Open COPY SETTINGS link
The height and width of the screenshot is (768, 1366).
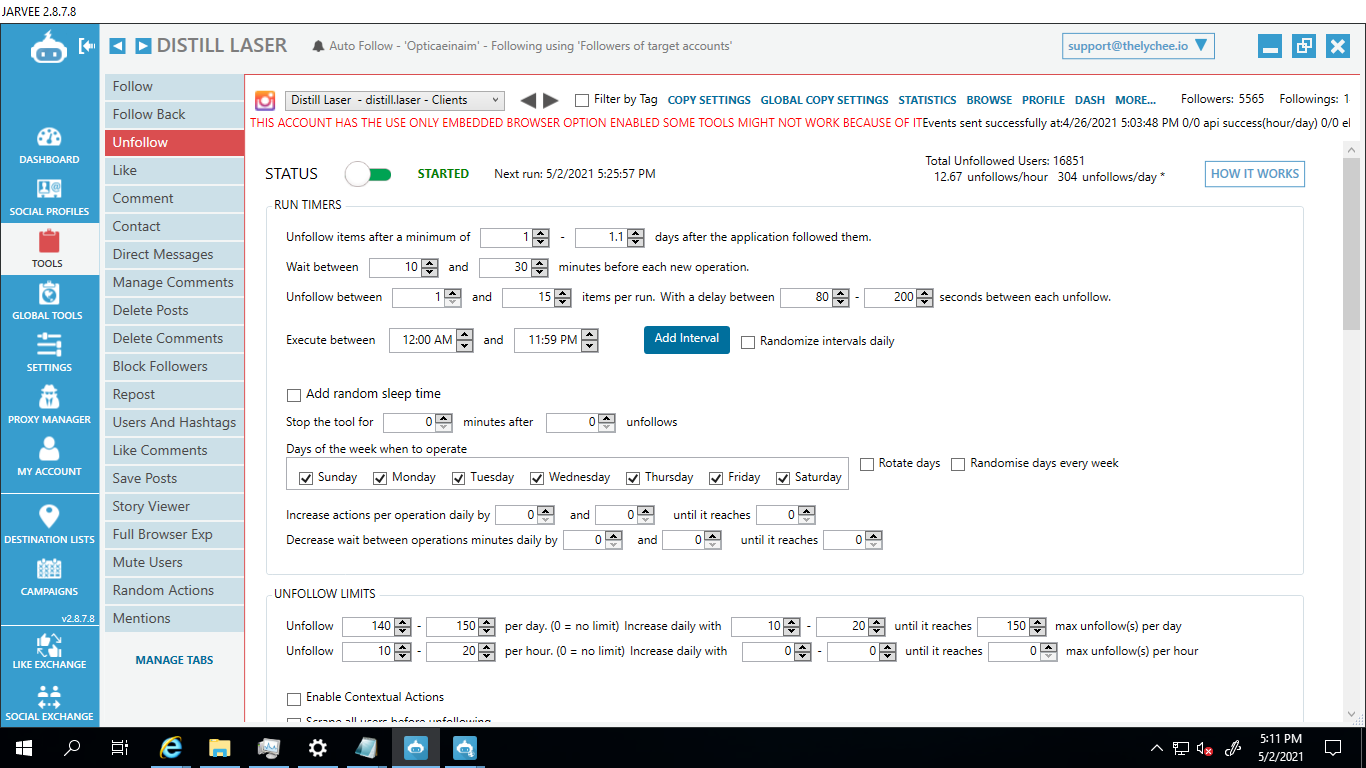[x=709, y=100]
